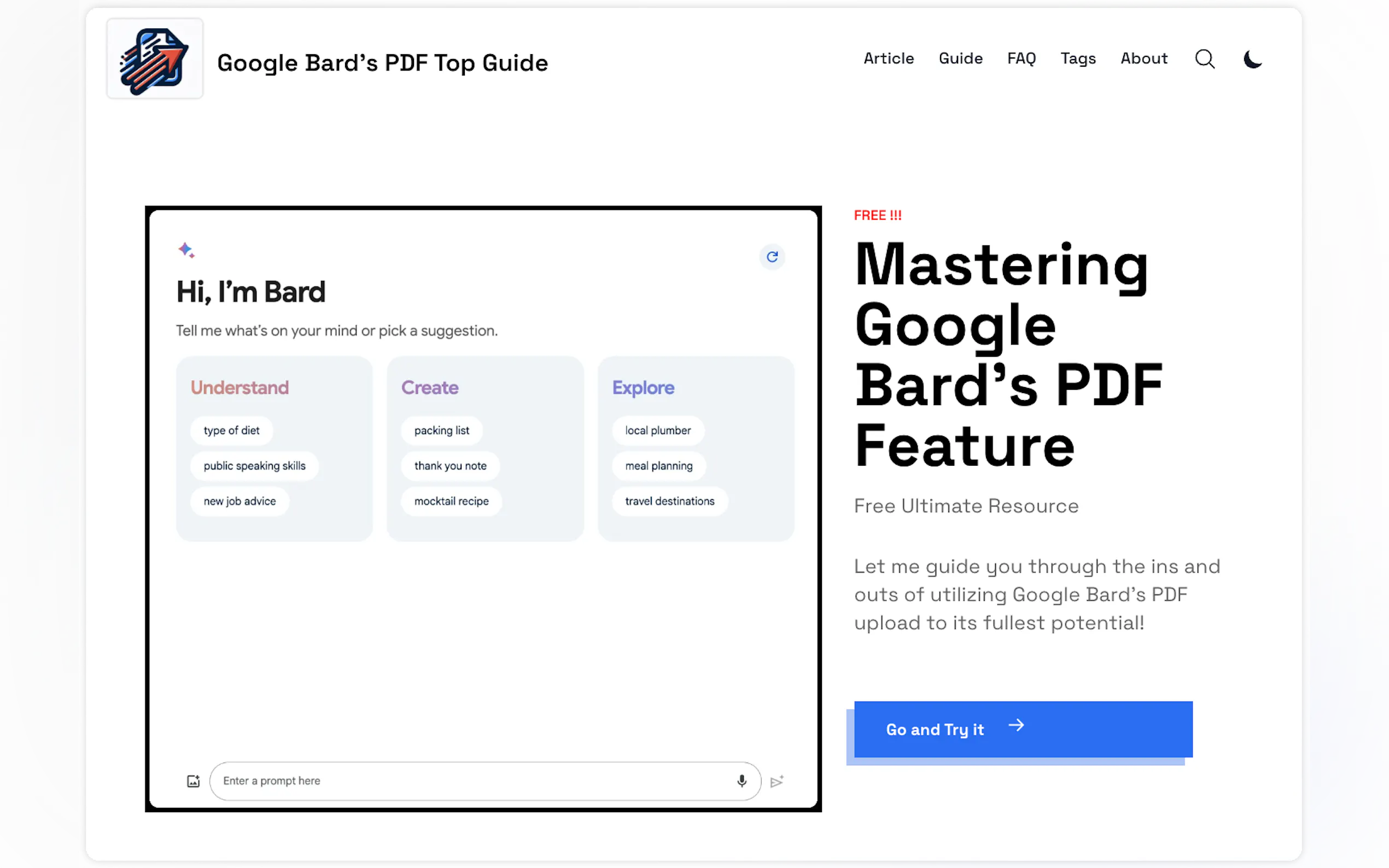Click the send prompt arrow icon
The height and width of the screenshot is (868, 1389).
click(x=777, y=781)
